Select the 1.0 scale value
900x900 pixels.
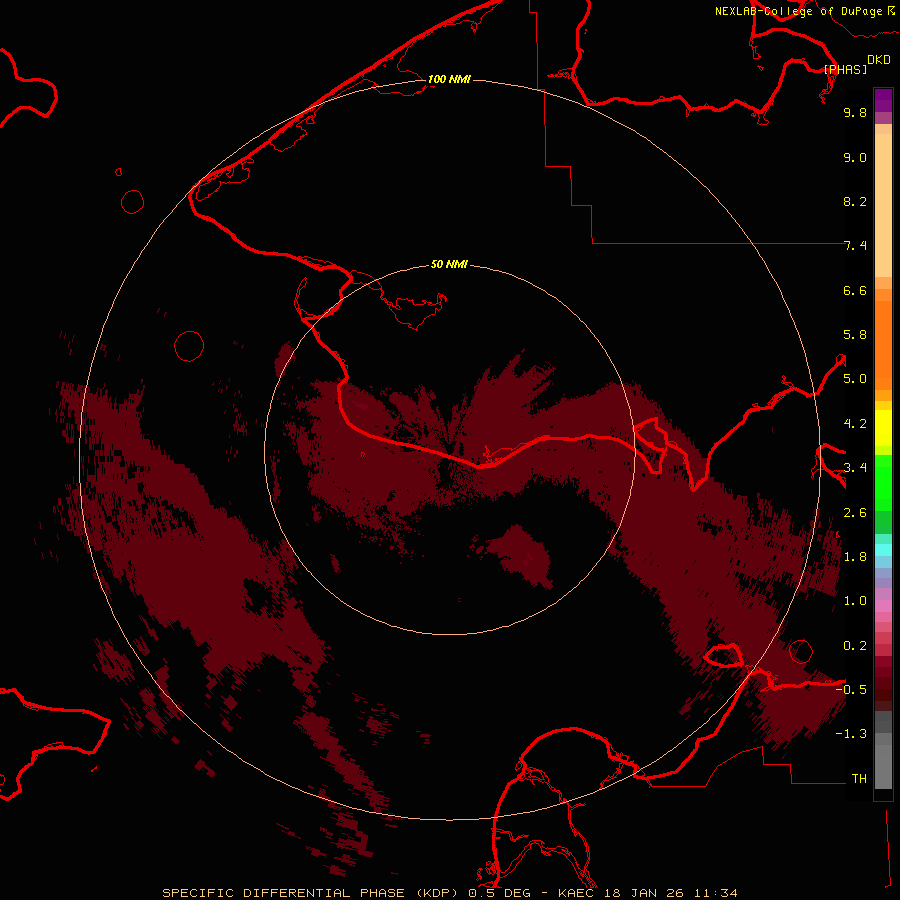[x=855, y=601]
